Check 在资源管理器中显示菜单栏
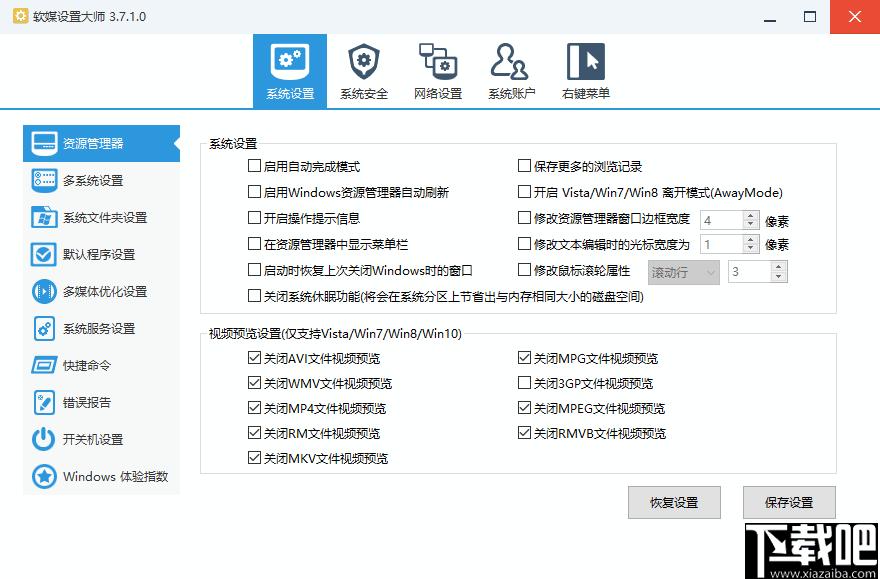 254,244
